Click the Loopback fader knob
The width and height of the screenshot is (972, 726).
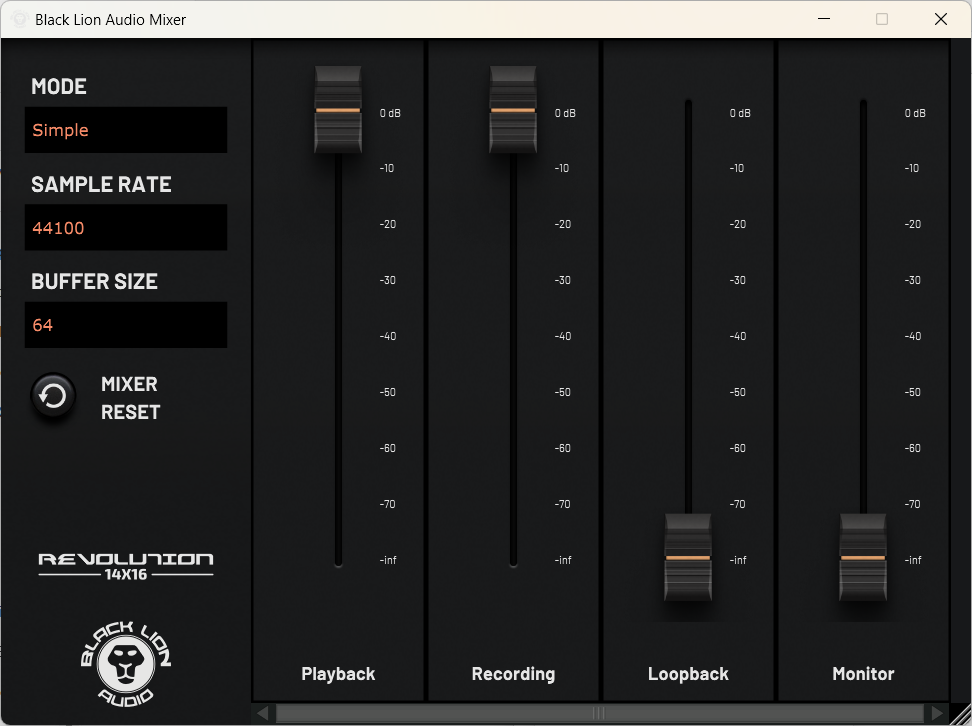pos(688,558)
